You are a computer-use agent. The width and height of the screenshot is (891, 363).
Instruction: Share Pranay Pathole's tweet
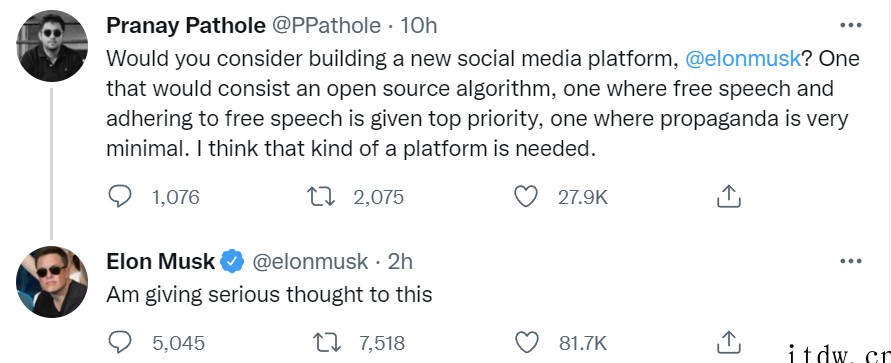tap(728, 197)
